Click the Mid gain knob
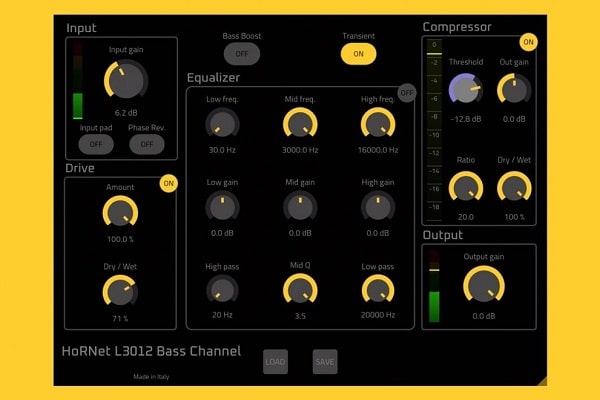 [x=299, y=206]
